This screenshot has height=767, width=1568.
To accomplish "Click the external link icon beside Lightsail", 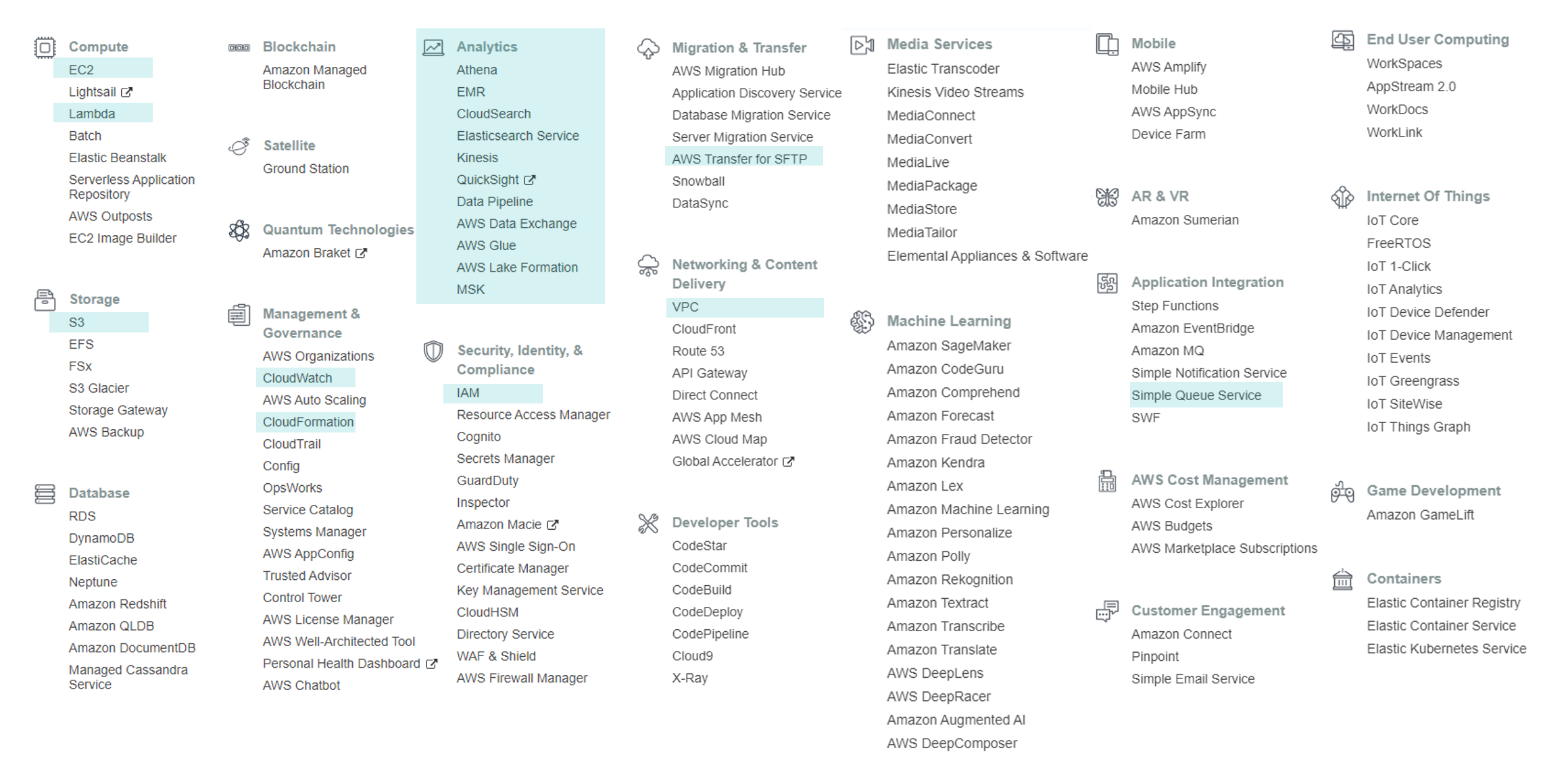I will coord(126,92).
